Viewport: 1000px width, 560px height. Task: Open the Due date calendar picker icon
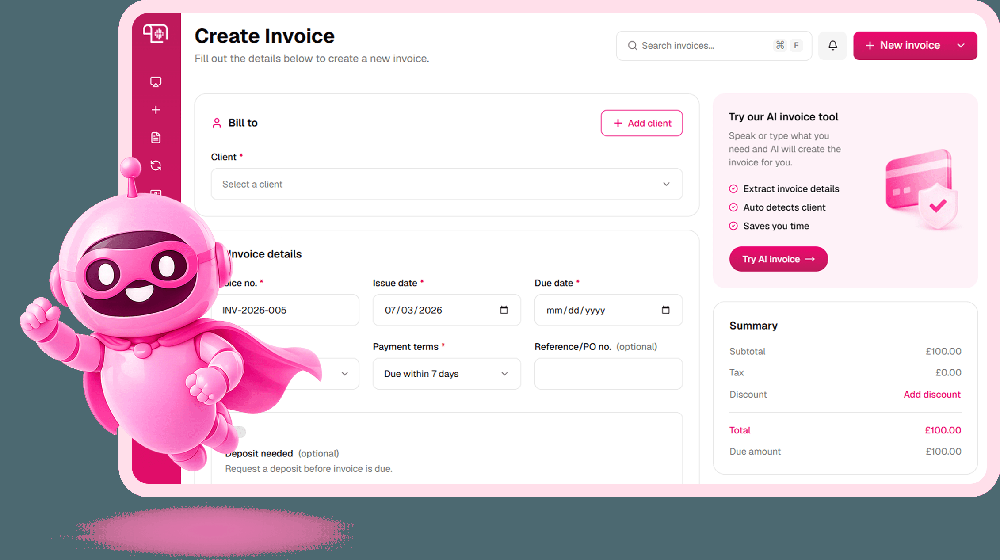665,310
